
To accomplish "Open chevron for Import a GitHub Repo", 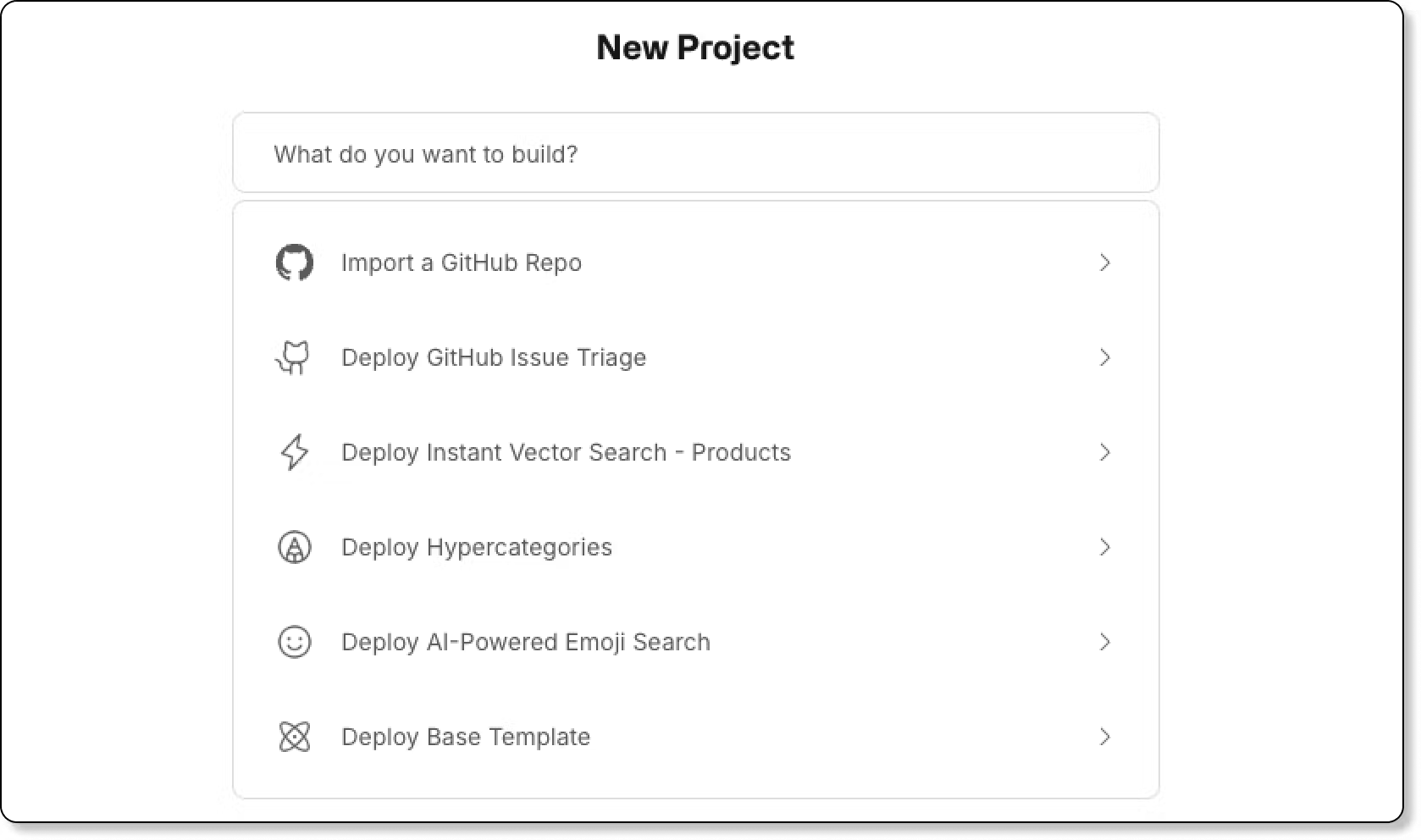I will pyautogui.click(x=1105, y=262).
